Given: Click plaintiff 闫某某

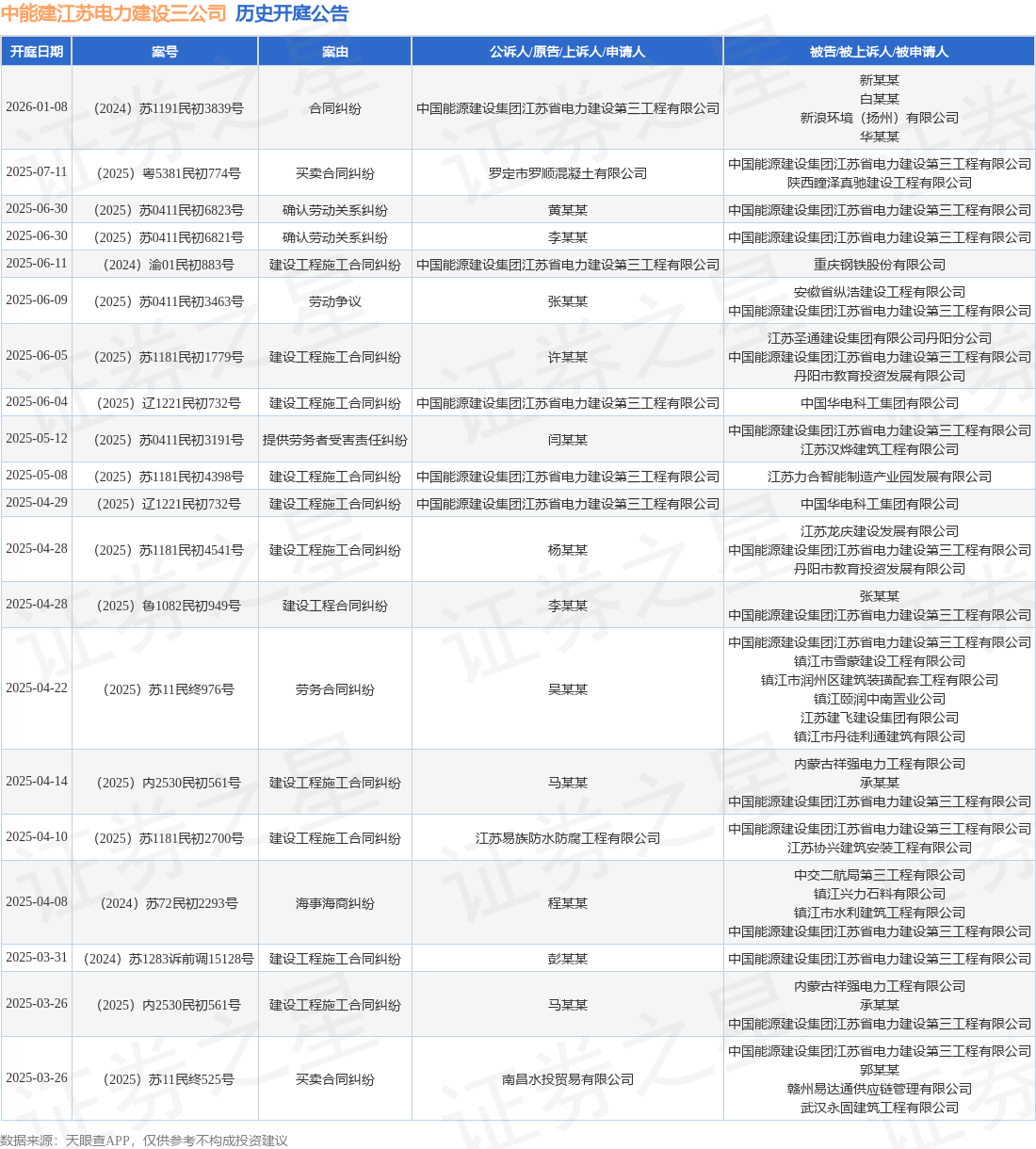Looking at the screenshot, I should tap(568, 440).
